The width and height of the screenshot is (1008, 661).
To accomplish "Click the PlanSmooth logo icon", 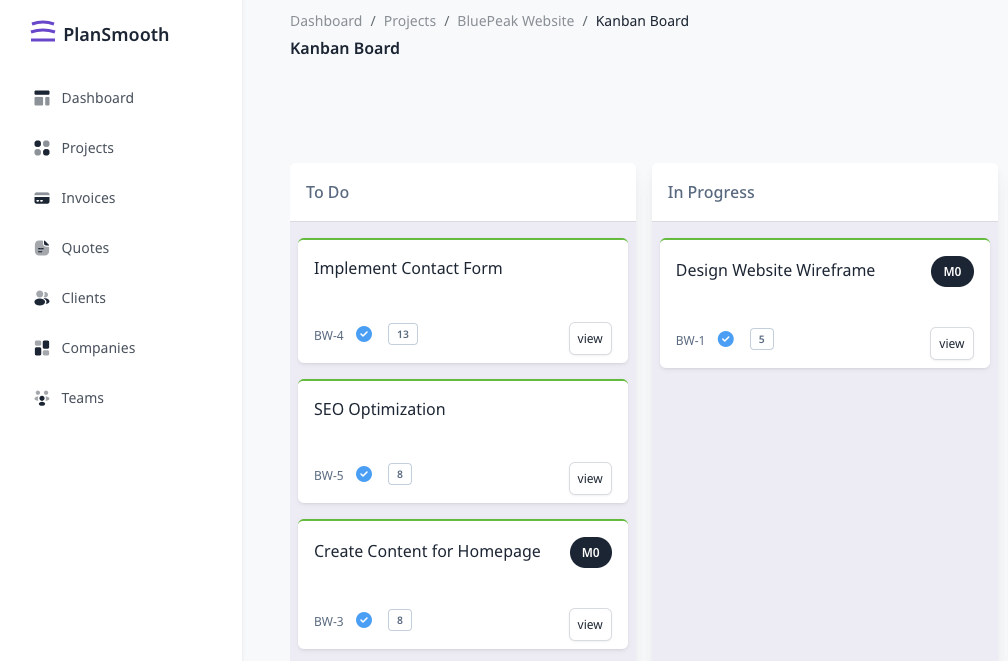I will click(43, 32).
